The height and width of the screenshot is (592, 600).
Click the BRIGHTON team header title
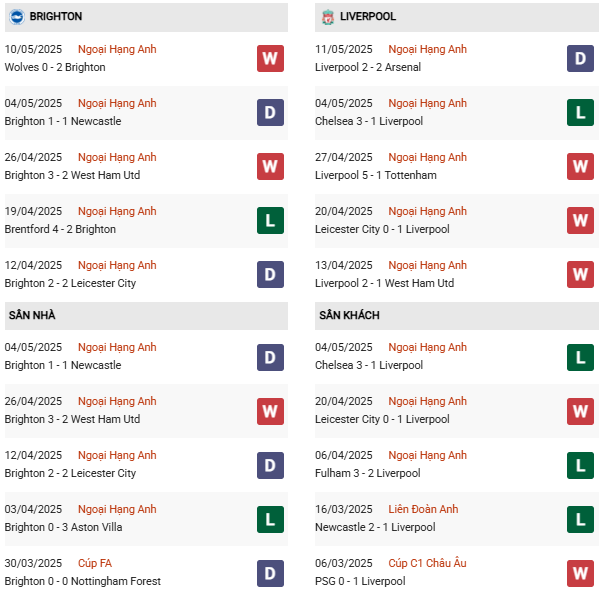pyautogui.click(x=56, y=17)
